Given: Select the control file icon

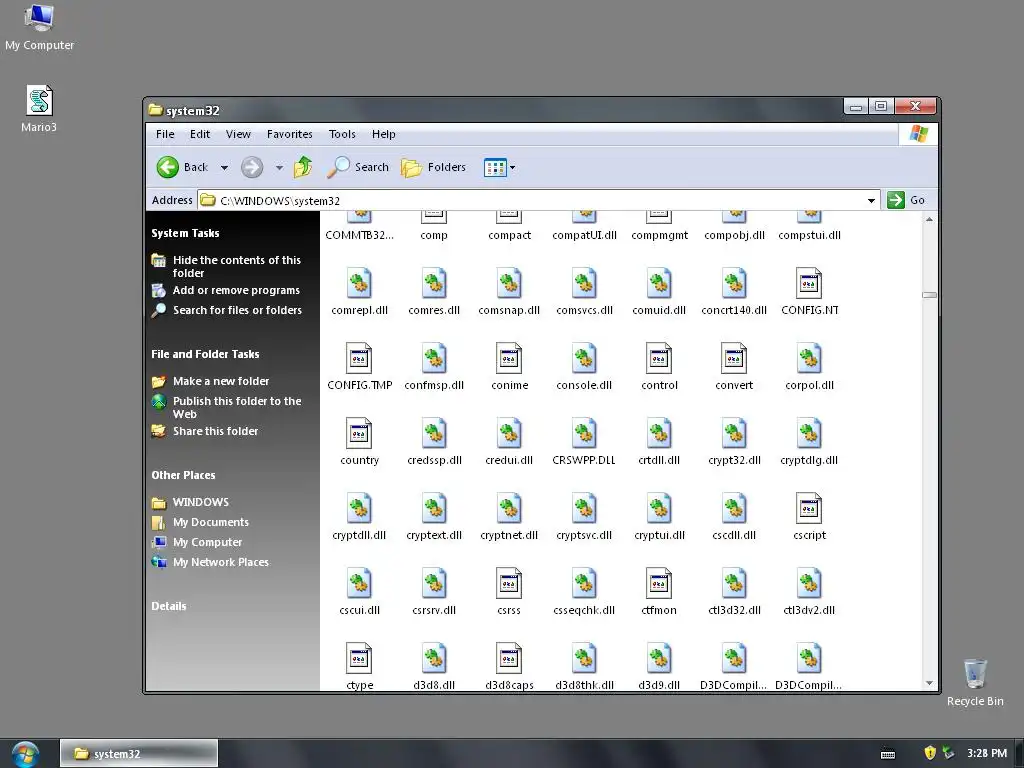Looking at the screenshot, I should (x=659, y=359).
